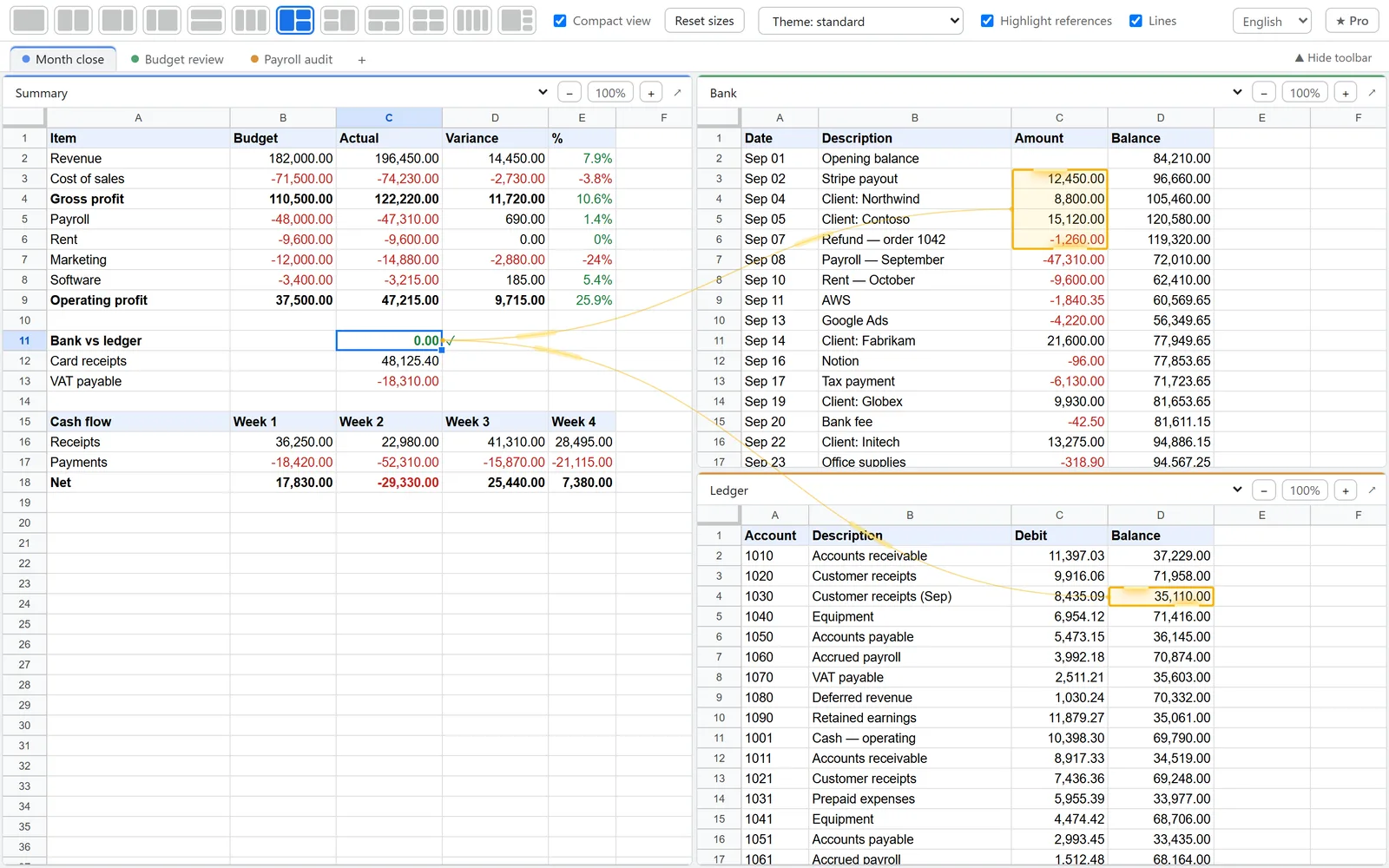Viewport: 1389px width, 868px height.
Task: Pick the four columns layout icon
Action: tap(471, 20)
